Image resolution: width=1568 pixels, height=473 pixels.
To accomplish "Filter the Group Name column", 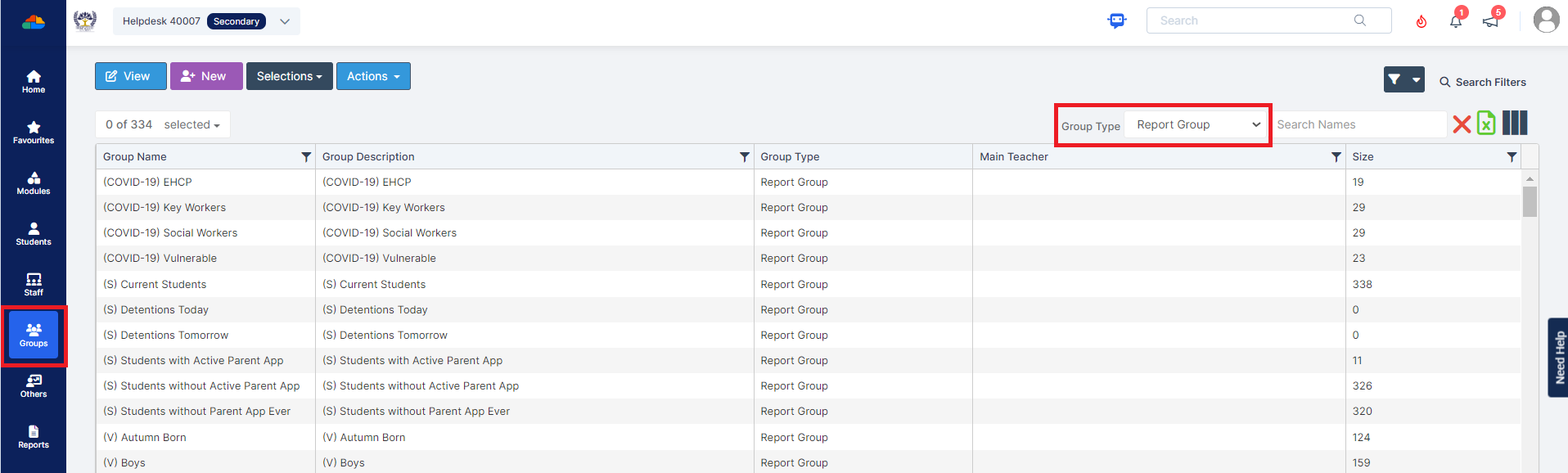I will click(306, 156).
